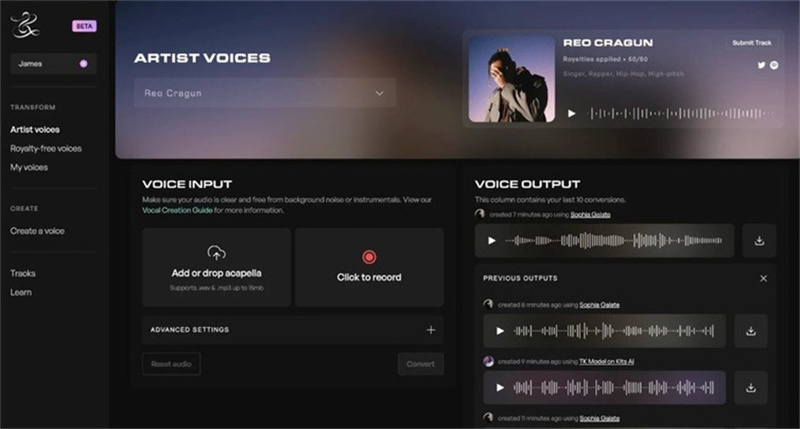Close the Previous Outputs panel
The width and height of the screenshot is (800, 429).
click(763, 279)
